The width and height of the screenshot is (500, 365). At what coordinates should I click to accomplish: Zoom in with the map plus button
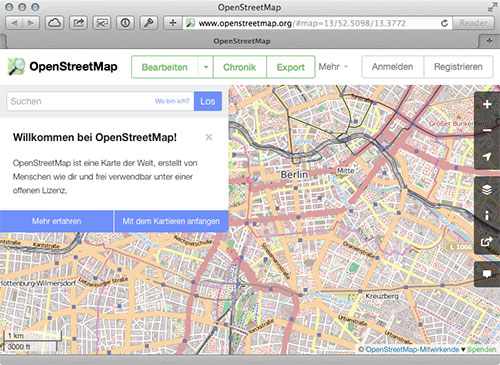point(487,104)
